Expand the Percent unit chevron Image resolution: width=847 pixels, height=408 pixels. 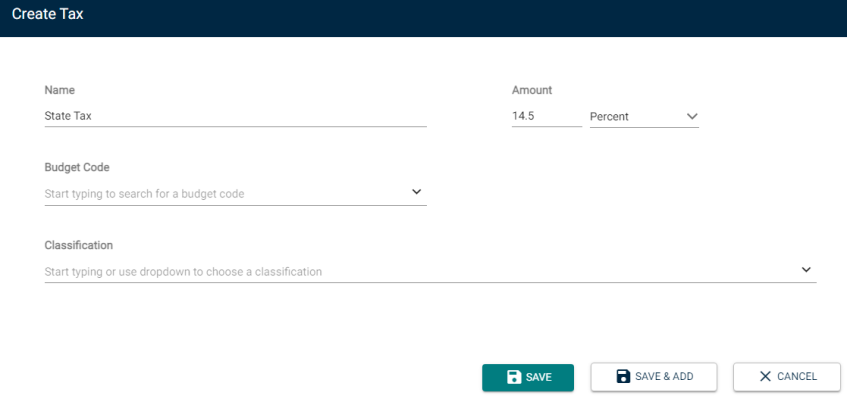tap(692, 116)
